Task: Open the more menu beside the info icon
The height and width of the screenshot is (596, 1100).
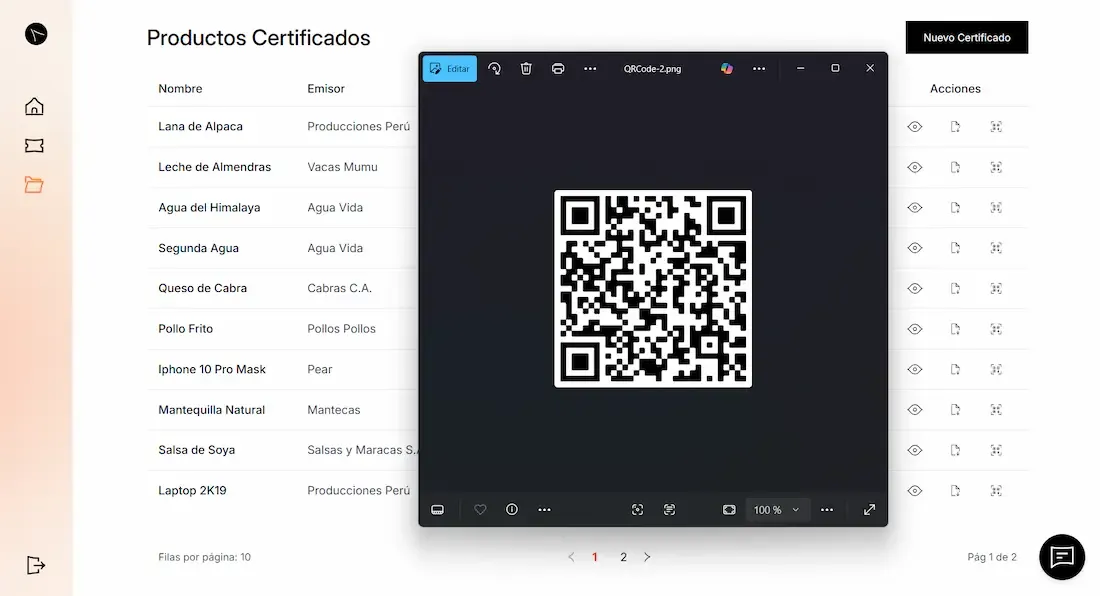Action: pos(544,510)
